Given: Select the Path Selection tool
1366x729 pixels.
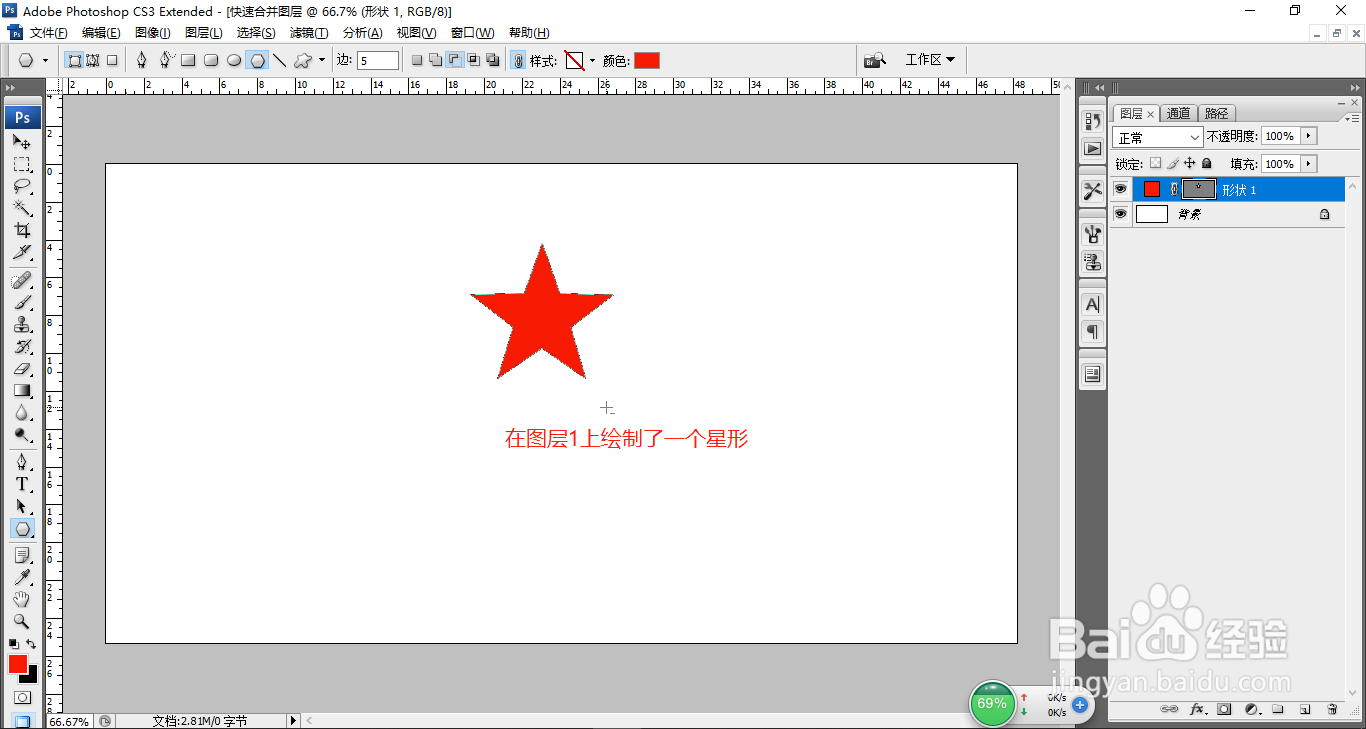Looking at the screenshot, I should click(22, 506).
